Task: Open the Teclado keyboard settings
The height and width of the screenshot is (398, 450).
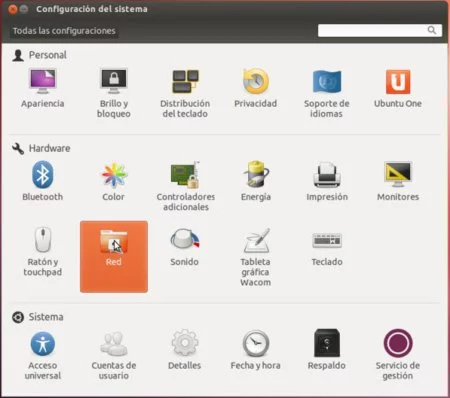Action: pos(327,248)
